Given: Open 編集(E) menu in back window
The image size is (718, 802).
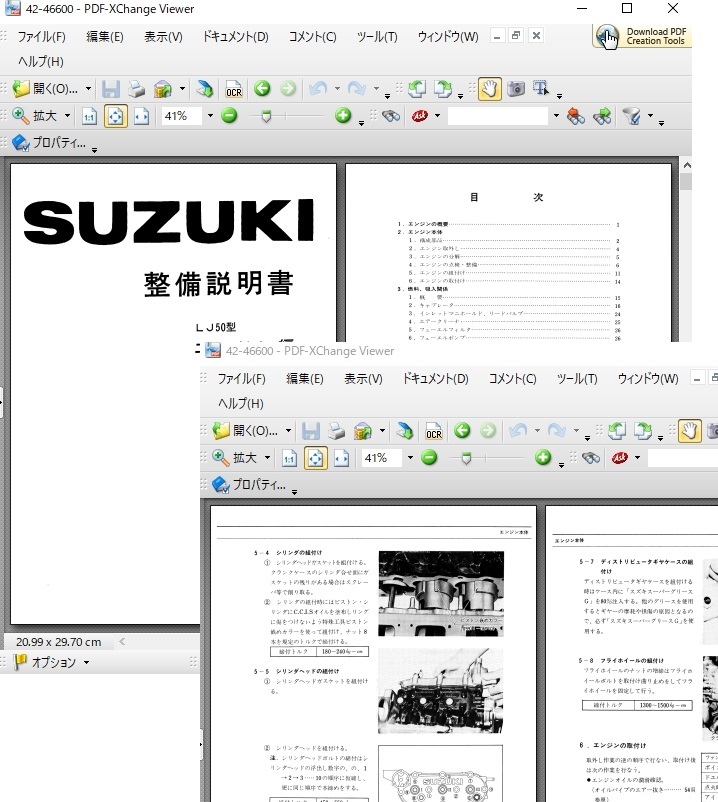Looking at the screenshot, I should click(105, 37).
